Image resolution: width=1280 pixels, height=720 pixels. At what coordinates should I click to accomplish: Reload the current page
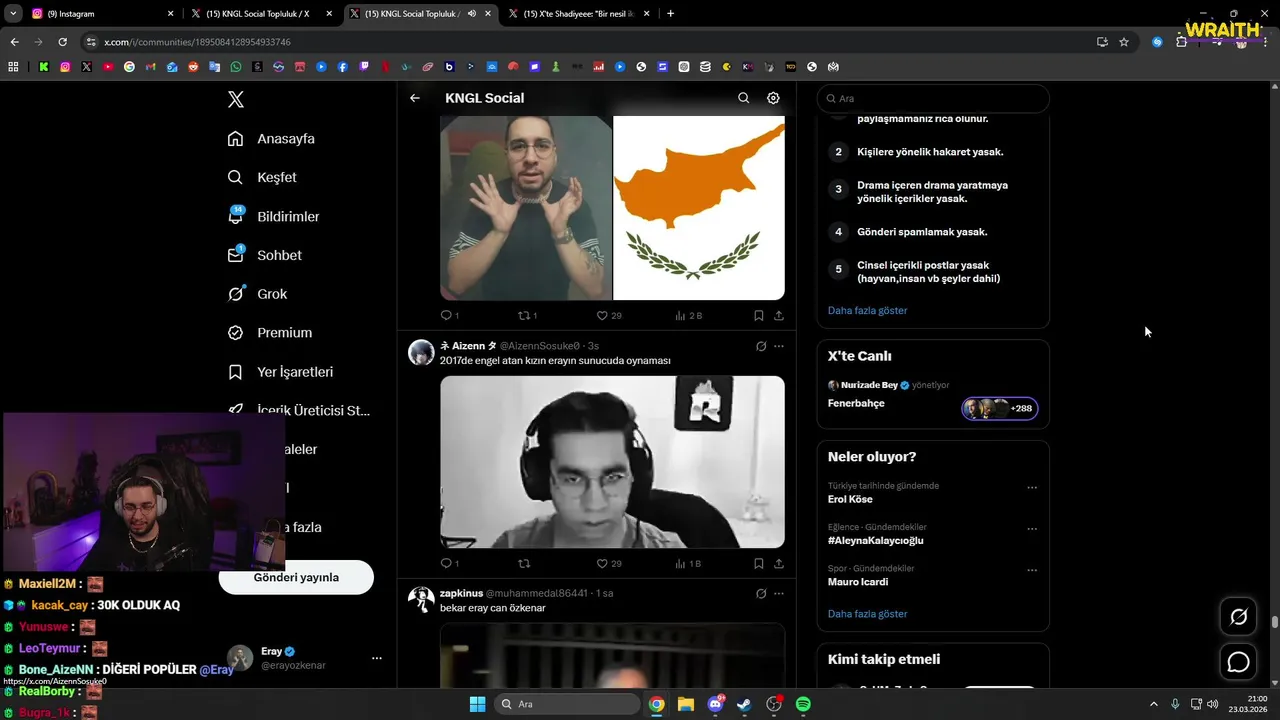[62, 42]
